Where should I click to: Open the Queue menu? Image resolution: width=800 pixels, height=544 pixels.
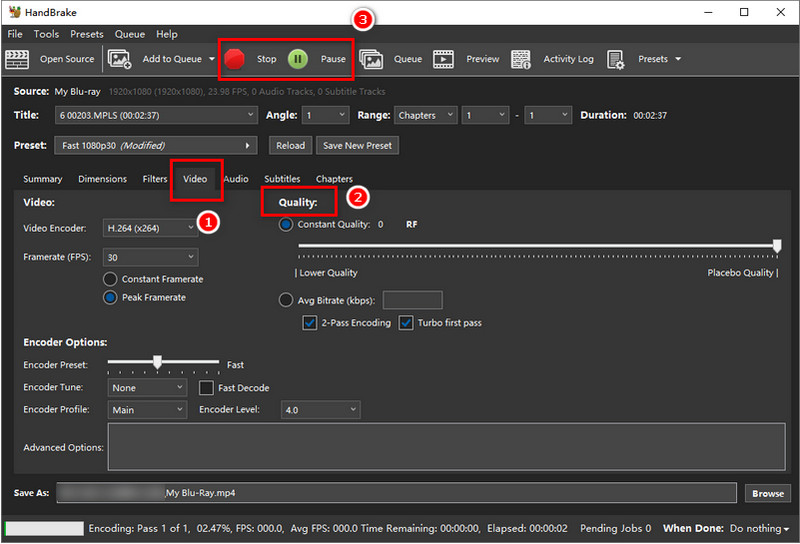pyautogui.click(x=130, y=34)
